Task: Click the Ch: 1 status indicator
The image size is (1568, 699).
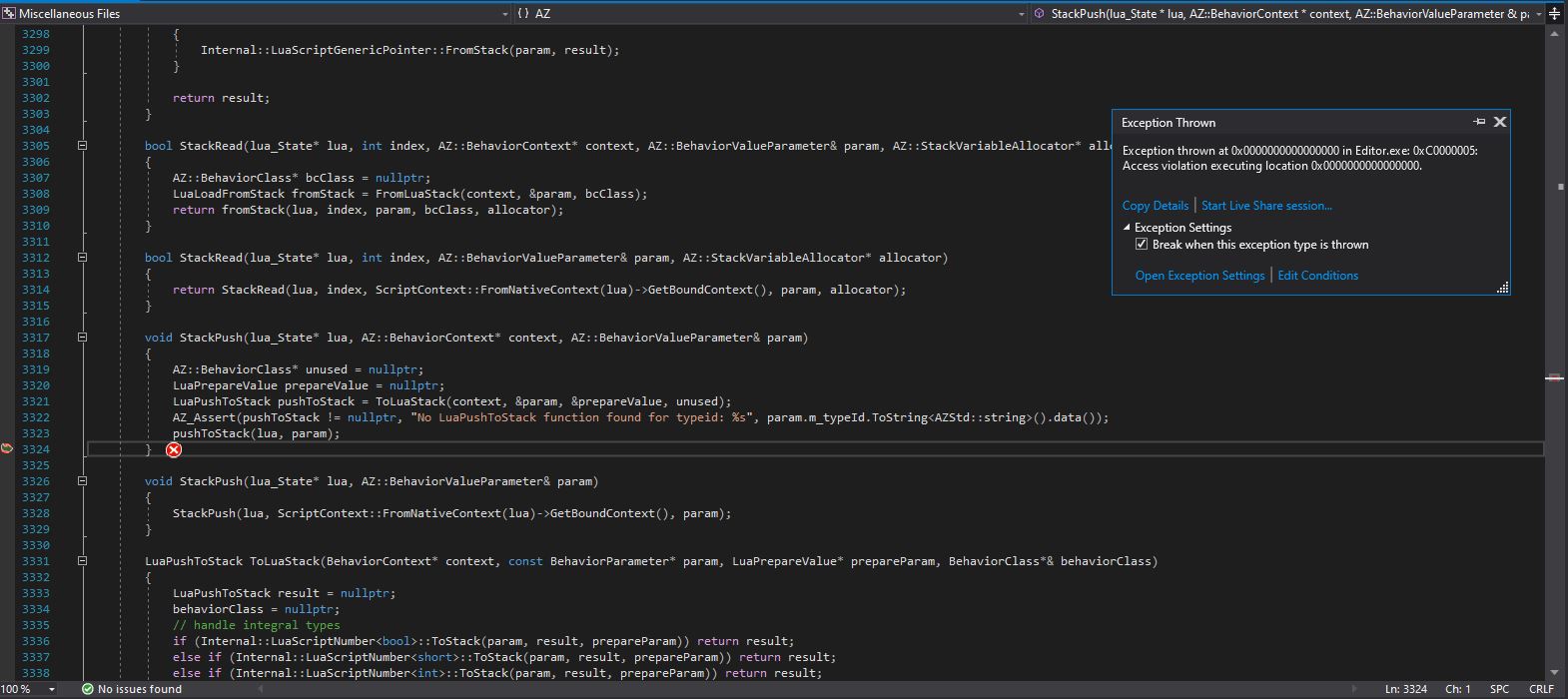Action: (1458, 689)
